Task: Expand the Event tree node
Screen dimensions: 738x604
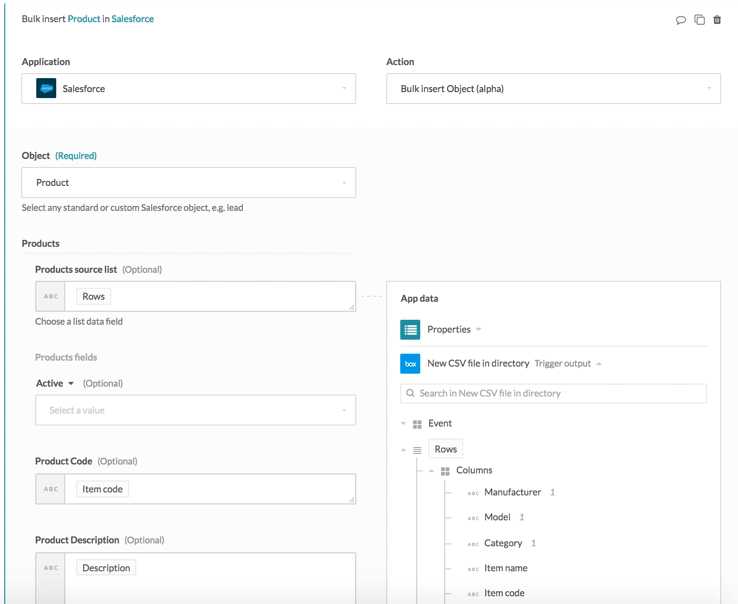Action: (404, 424)
